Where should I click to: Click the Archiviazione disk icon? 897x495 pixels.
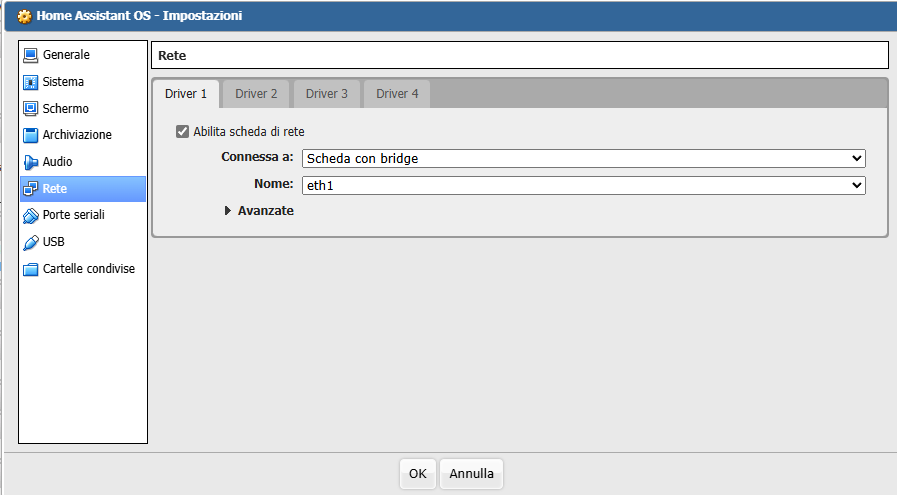pos(30,135)
